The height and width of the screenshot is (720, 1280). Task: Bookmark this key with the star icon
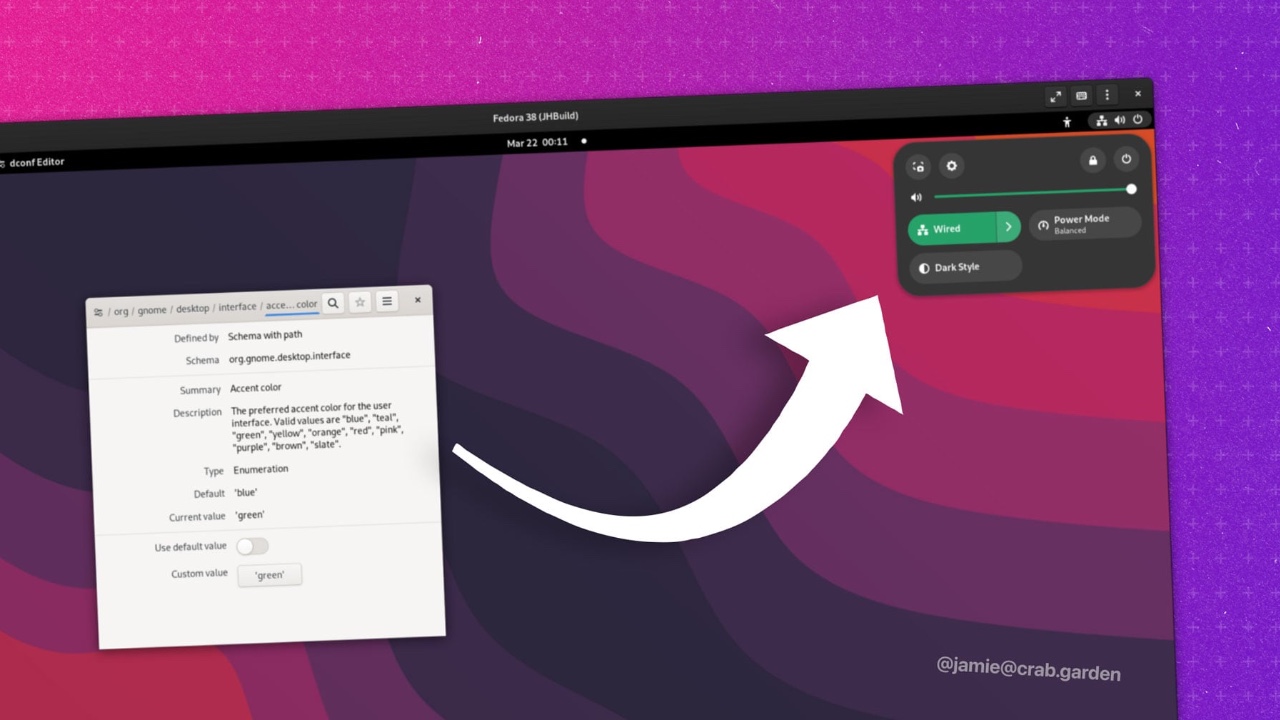360,302
